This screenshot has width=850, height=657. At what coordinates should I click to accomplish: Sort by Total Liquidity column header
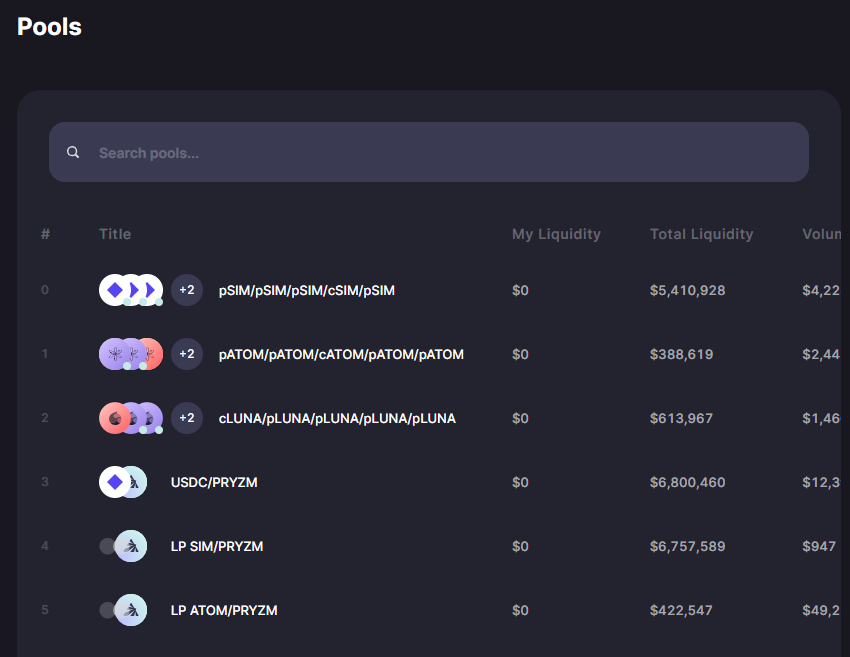(x=701, y=234)
